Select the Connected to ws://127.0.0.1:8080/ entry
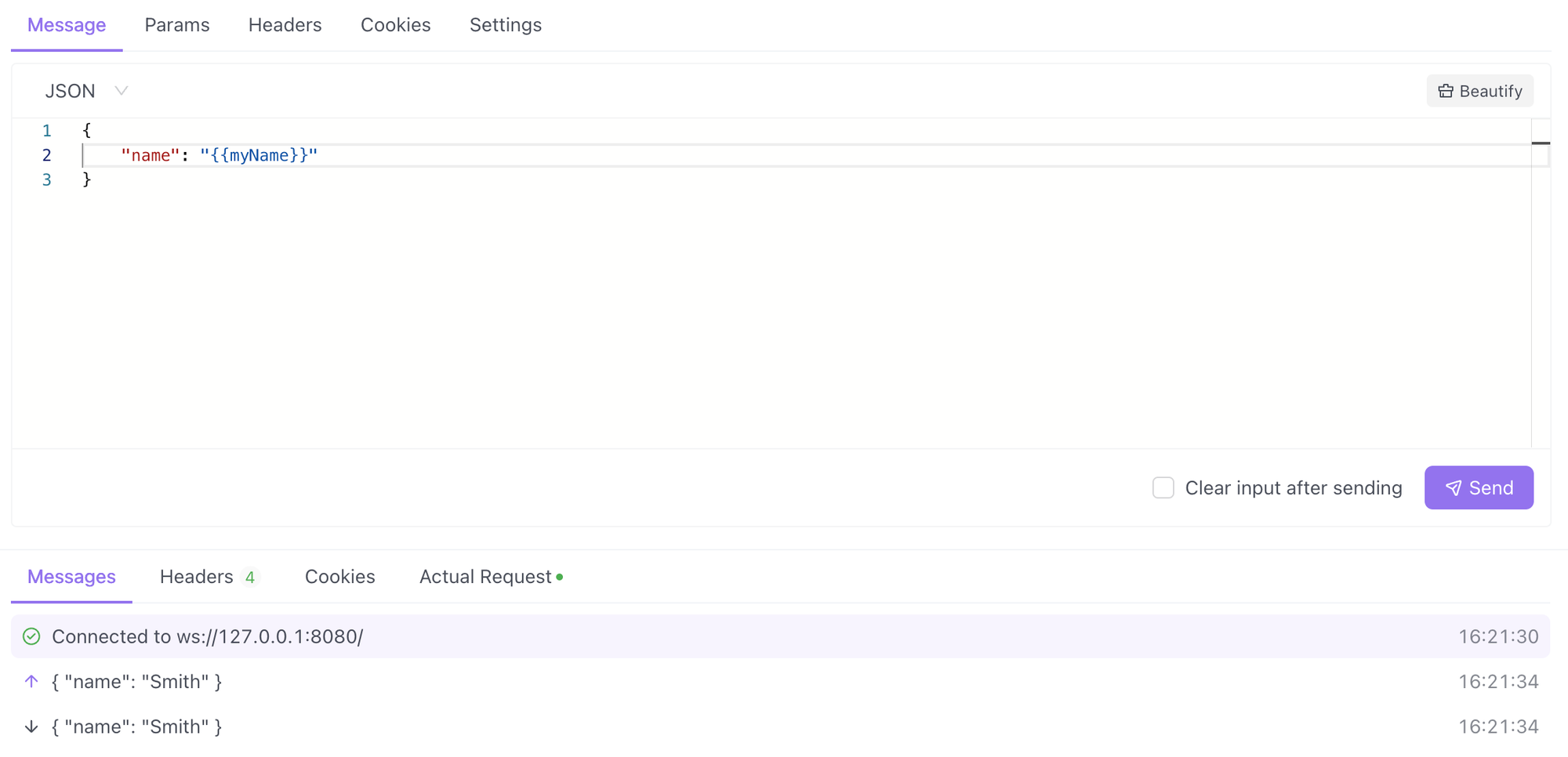This screenshot has width=1568, height=757. pyautogui.click(x=206, y=636)
